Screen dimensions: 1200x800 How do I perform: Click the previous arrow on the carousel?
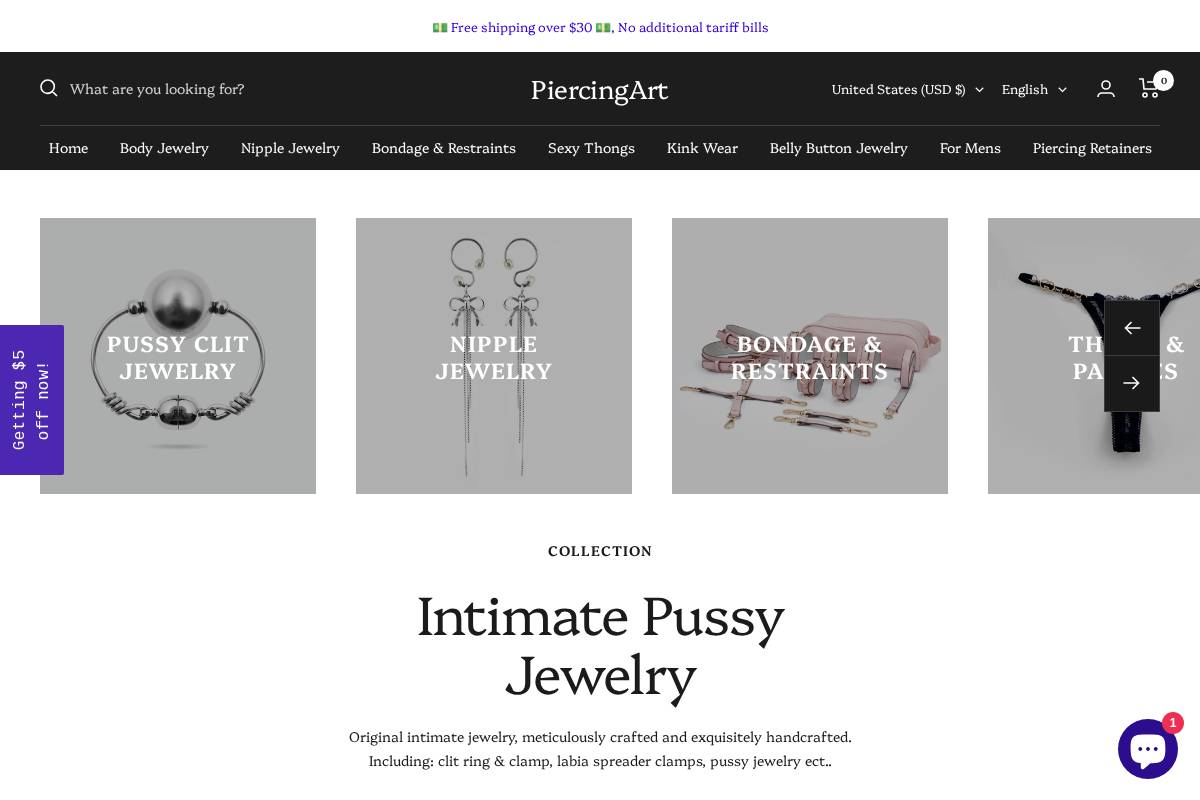[x=1131, y=328]
